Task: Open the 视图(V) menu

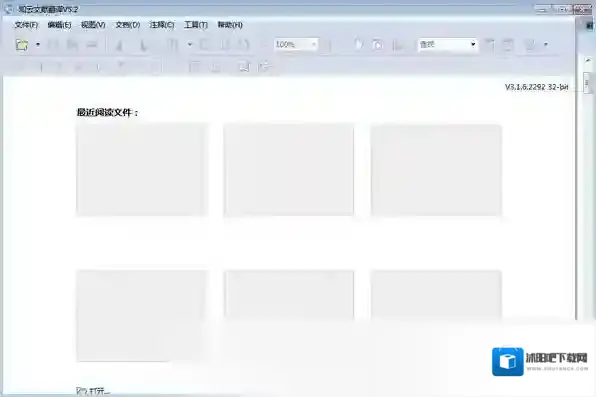Action: pyautogui.click(x=93, y=25)
